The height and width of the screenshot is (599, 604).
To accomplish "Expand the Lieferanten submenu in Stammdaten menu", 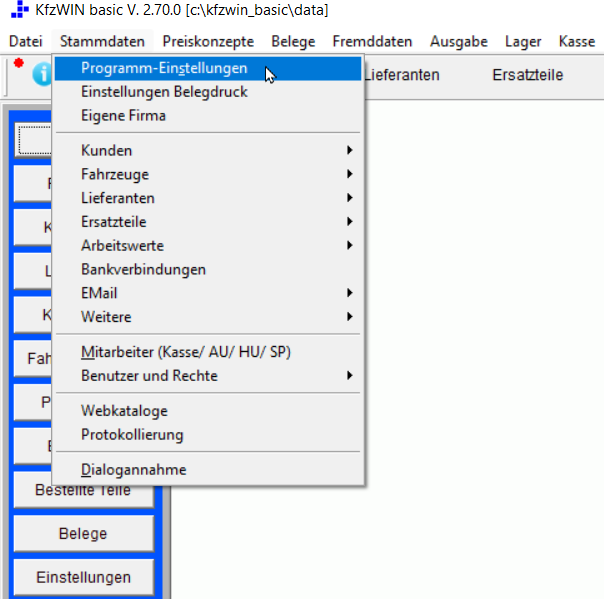I will (x=208, y=198).
